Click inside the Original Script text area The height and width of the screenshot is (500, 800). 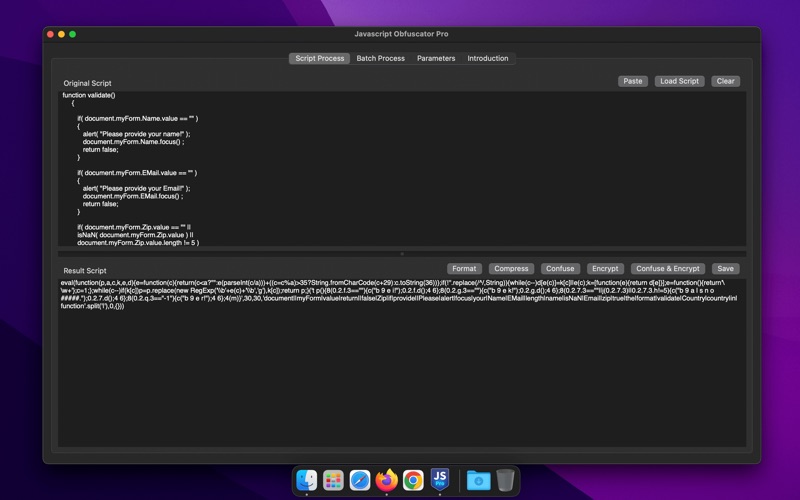[400, 170]
